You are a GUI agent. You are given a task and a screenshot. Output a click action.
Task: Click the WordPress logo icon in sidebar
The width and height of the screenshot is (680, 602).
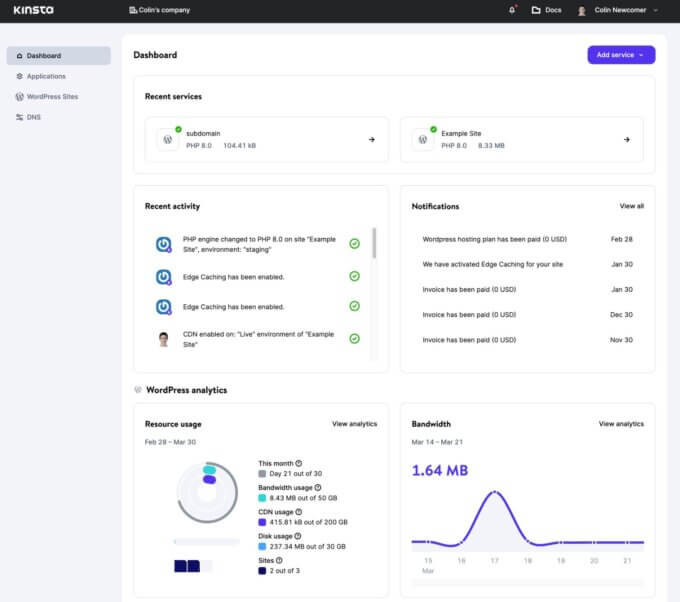(20, 97)
